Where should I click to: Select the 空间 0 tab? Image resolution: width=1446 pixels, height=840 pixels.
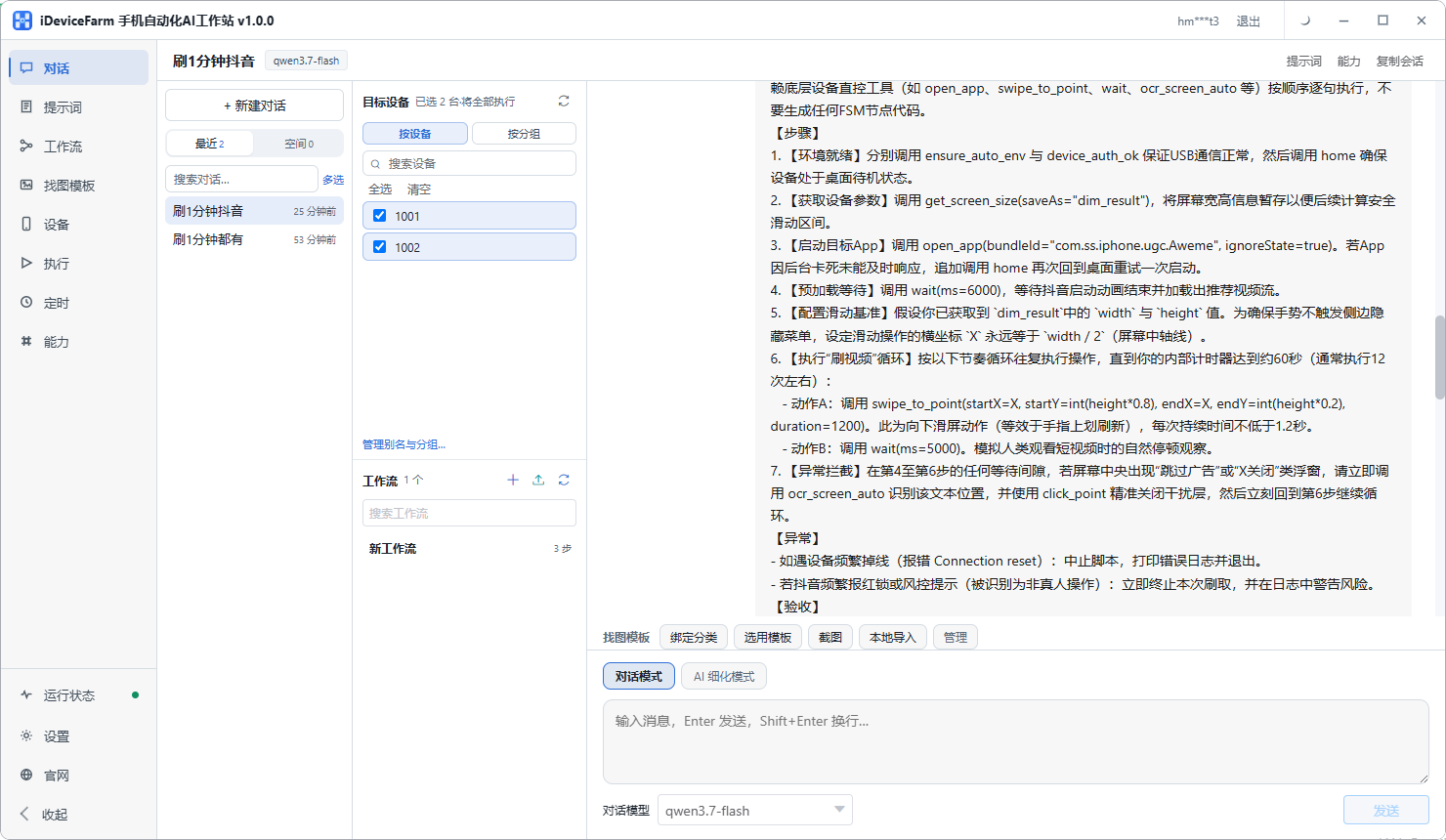[298, 144]
